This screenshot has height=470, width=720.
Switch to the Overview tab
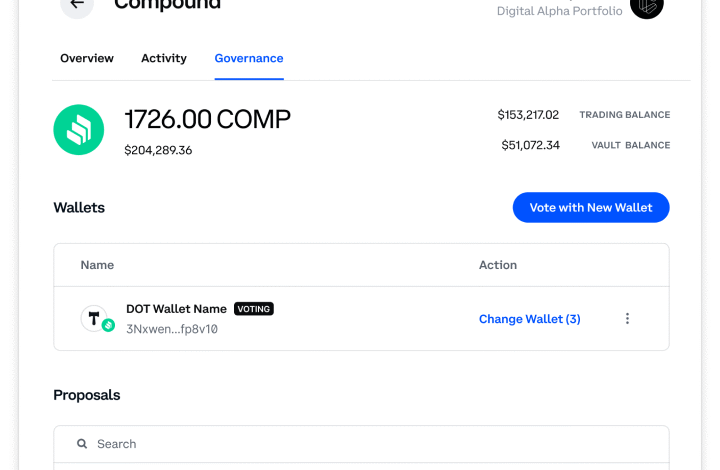87,58
